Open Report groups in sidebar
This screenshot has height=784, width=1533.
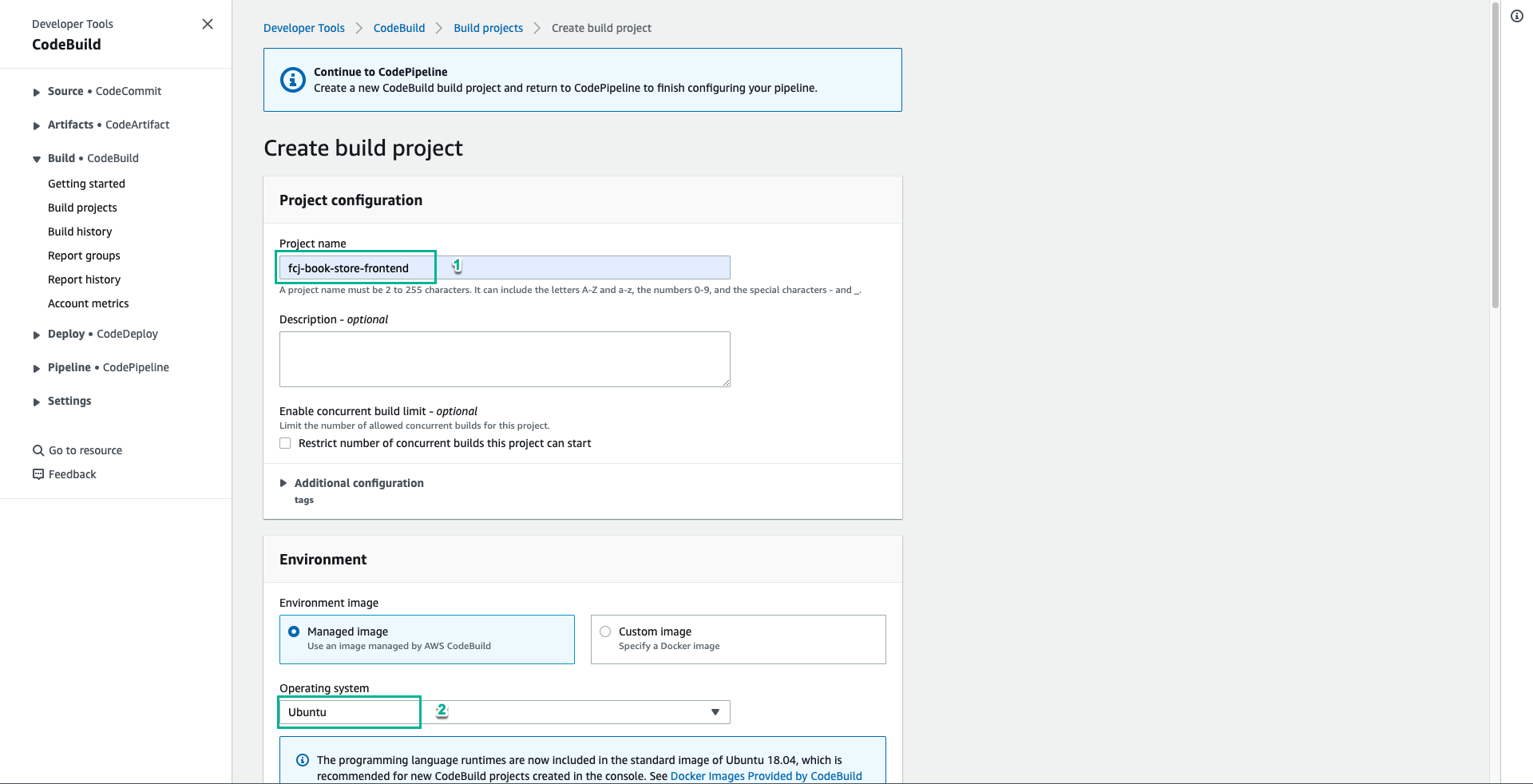point(84,255)
